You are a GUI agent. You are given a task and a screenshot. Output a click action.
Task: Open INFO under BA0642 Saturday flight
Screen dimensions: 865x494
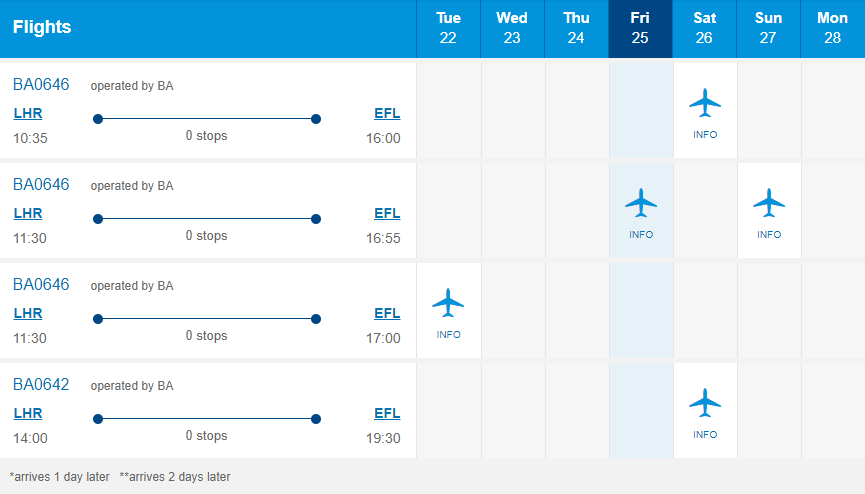coord(705,434)
